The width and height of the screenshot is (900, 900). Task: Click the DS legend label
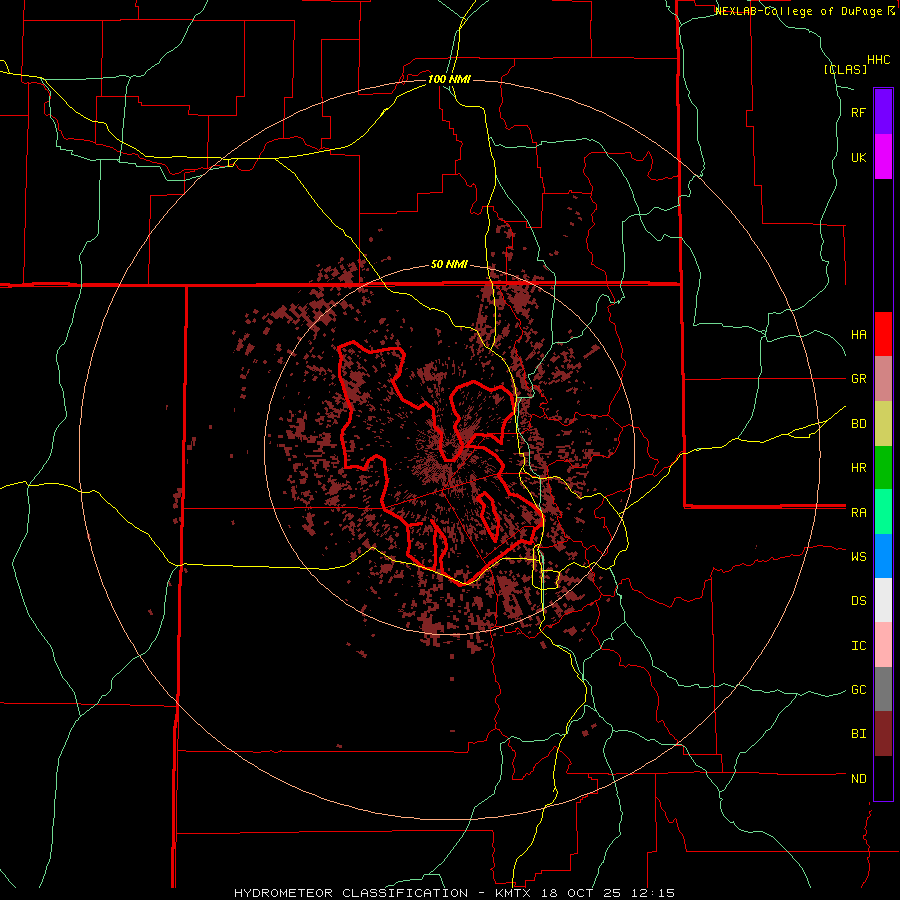coord(859,601)
